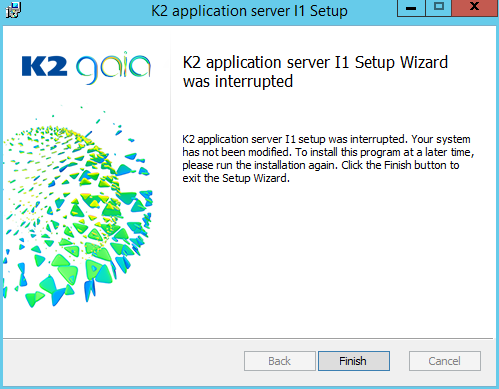Click the empty gray area left of Back
The image size is (499, 389).
coord(123,362)
